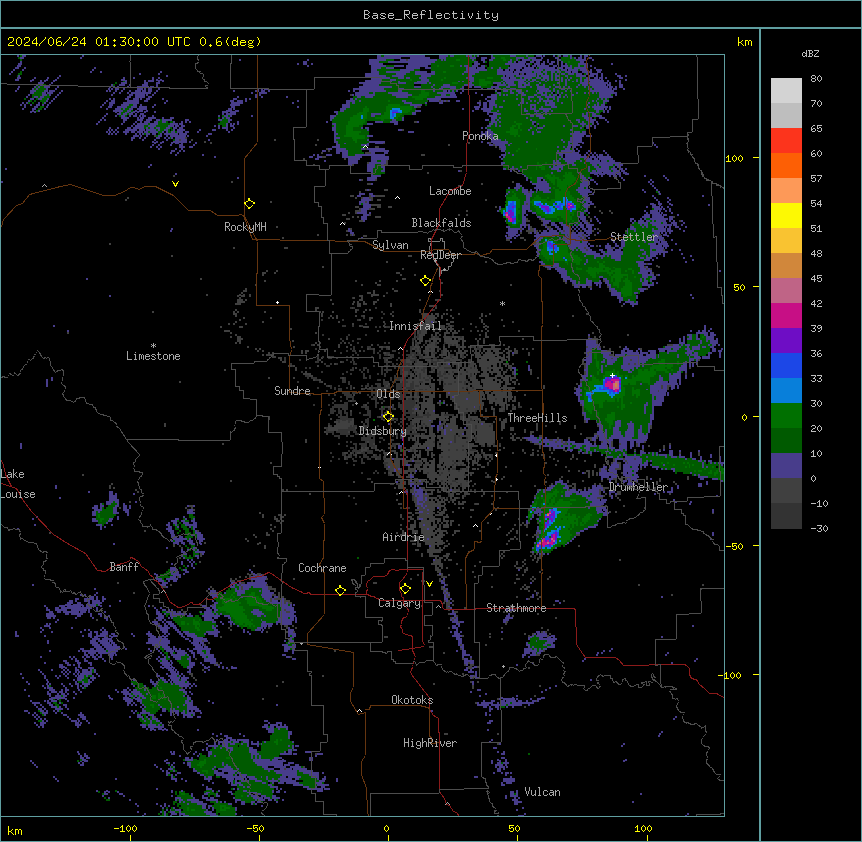The height and width of the screenshot is (842, 862).
Task: Click the Okotoks city label
Action: 412,700
